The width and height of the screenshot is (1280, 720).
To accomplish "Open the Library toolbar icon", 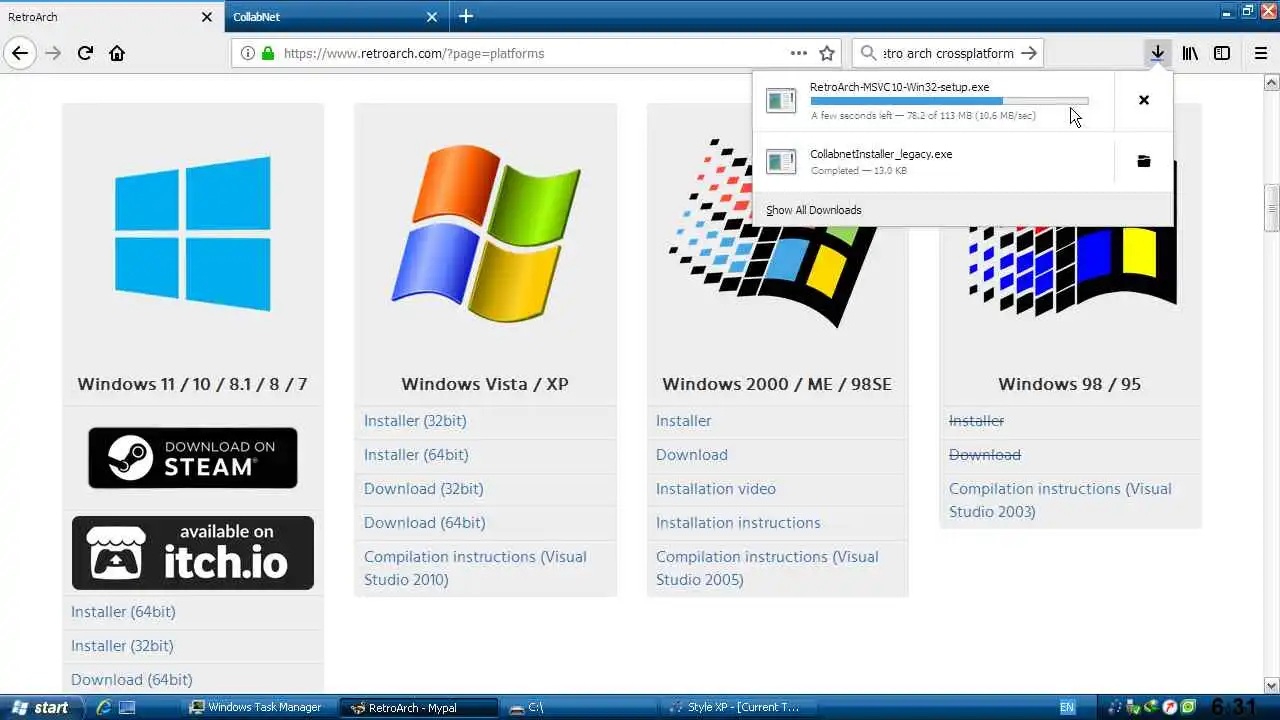I will tap(1190, 53).
